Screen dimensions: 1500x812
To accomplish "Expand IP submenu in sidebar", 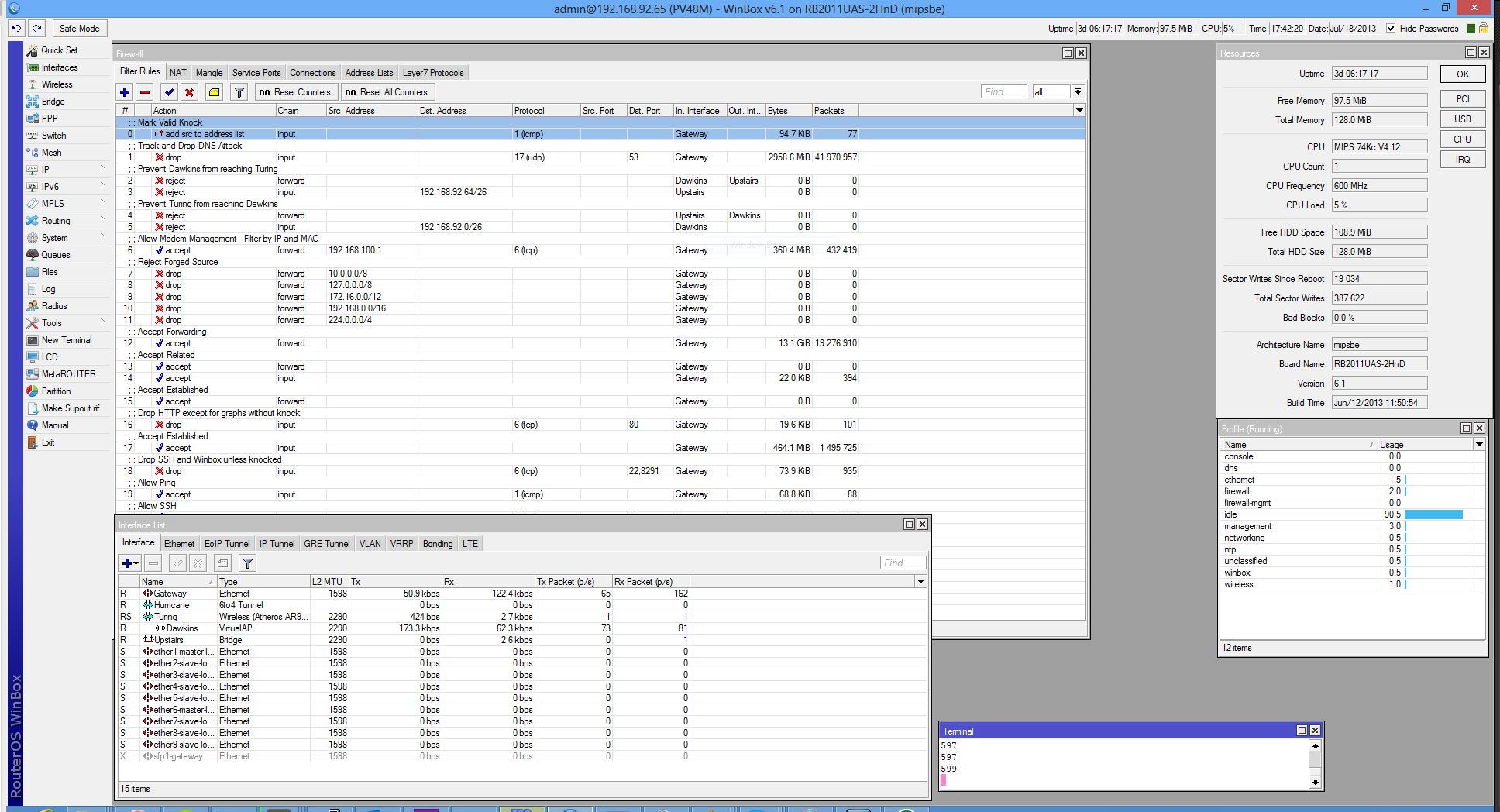I will 102,169.
